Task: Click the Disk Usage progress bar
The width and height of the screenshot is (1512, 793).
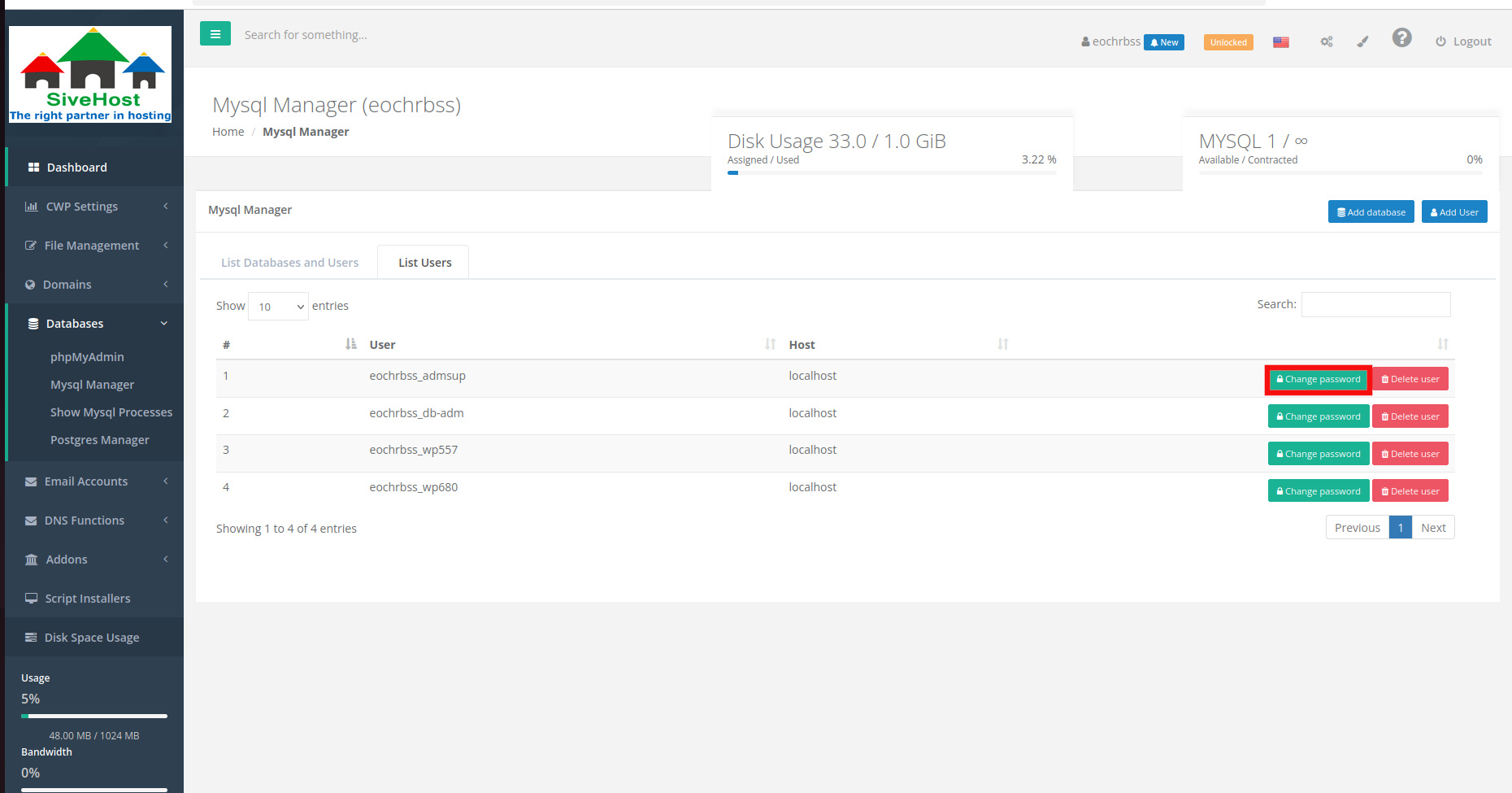Action: click(892, 172)
